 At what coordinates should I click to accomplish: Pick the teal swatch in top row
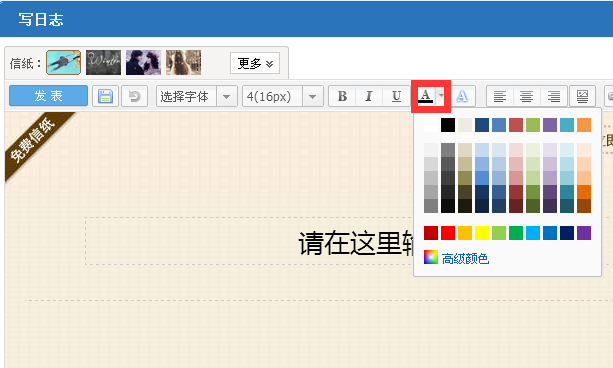pos(567,125)
